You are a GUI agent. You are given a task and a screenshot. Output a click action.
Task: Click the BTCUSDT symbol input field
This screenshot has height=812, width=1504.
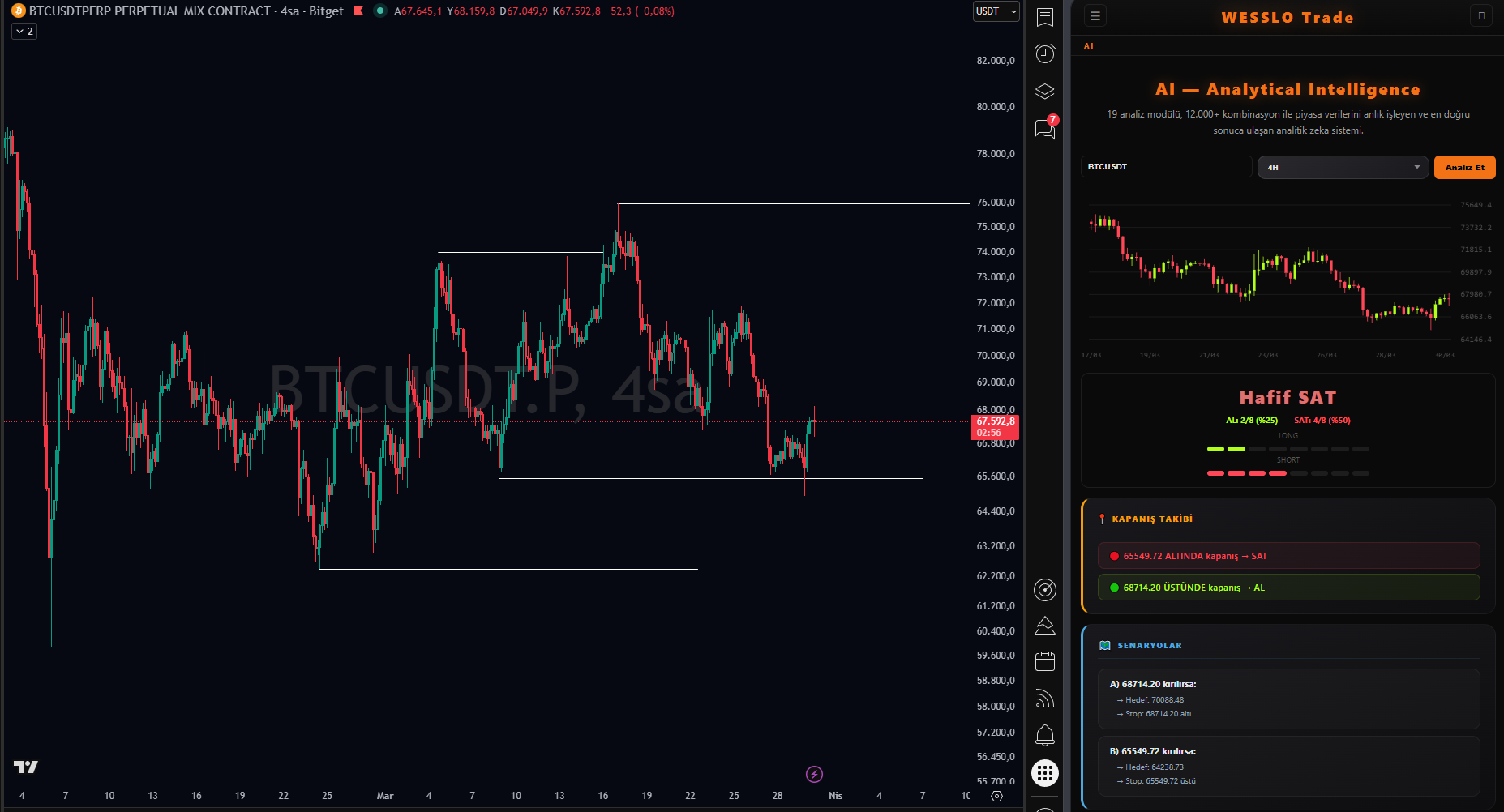1165,166
